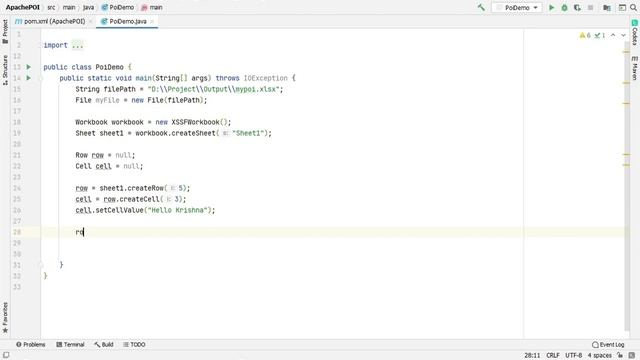The image size is (640, 360).
Task: Click the main method breadcrumb
Action: 152,7
